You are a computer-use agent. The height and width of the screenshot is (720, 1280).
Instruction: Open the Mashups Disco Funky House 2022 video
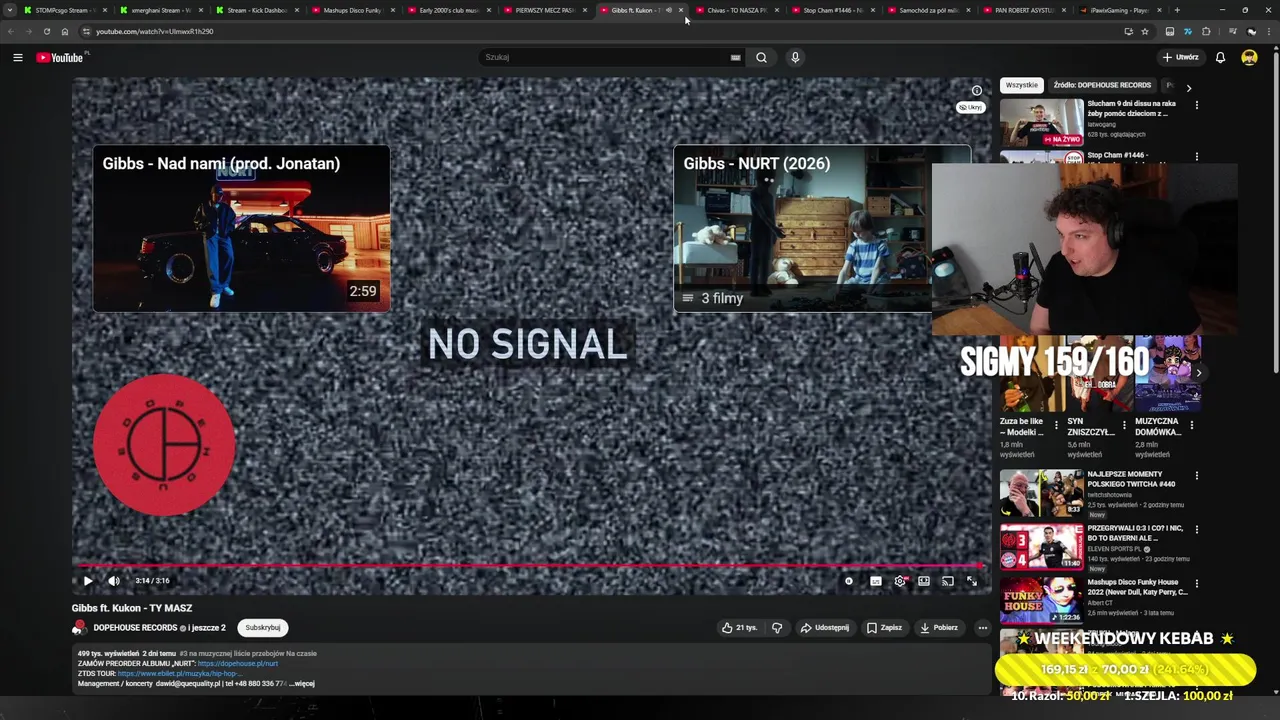pos(1041,600)
